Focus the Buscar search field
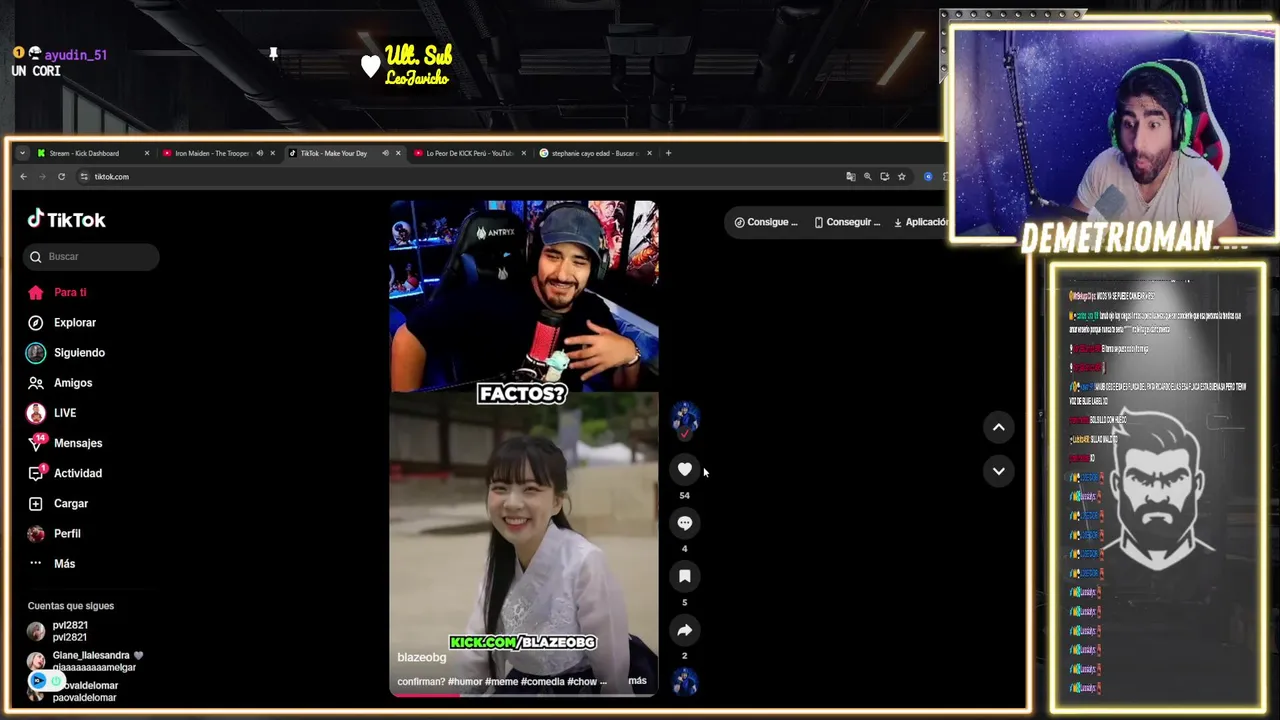1280x720 pixels. point(91,256)
